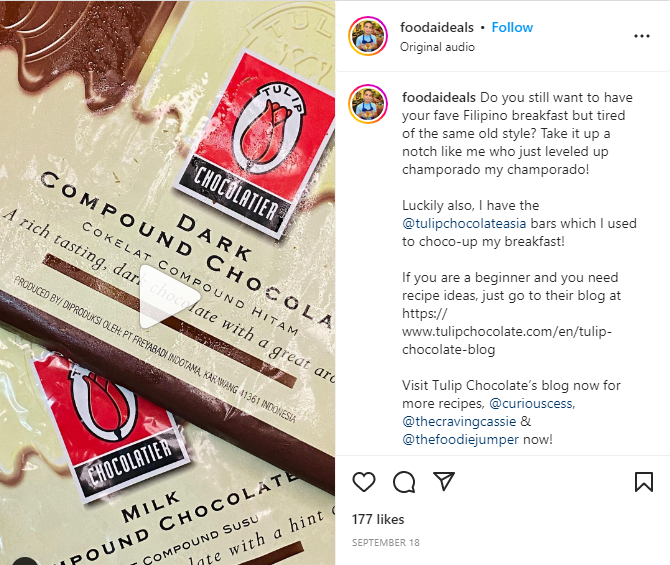Image resolution: width=670 pixels, height=565 pixels.
Task: Click the Tulip Chocolatier logo in video
Action: 255,144
